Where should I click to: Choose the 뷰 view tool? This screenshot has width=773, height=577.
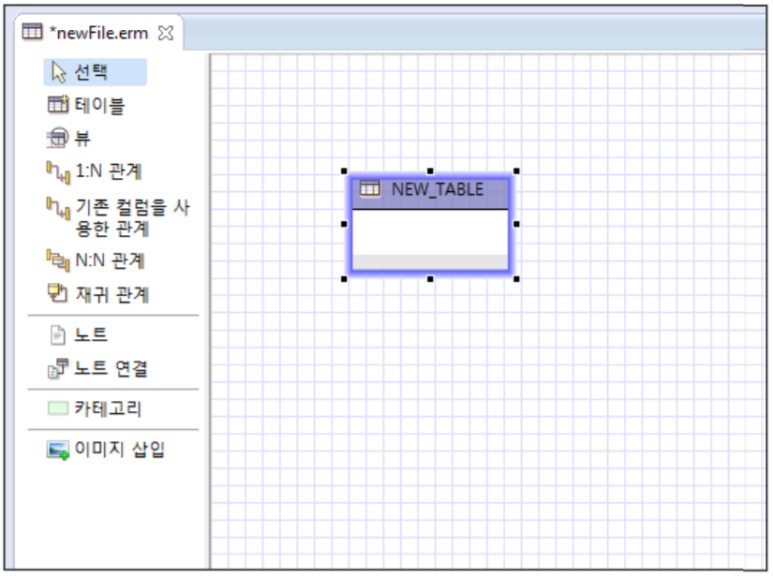click(69, 138)
